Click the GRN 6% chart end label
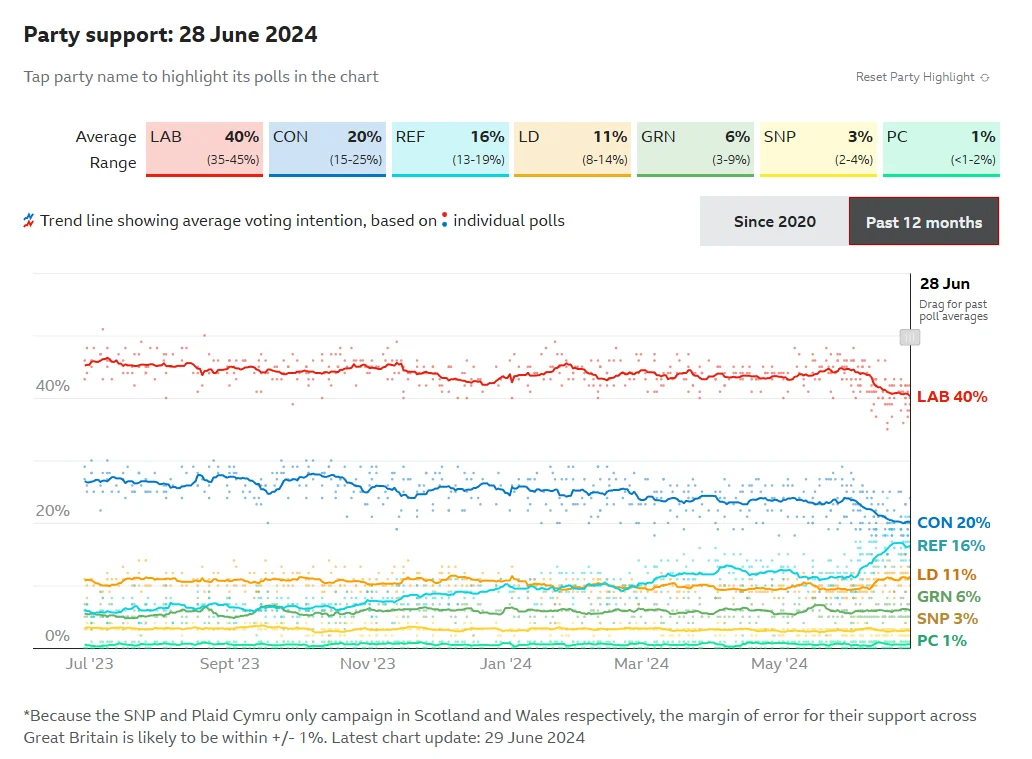The height and width of the screenshot is (759, 1032). coord(949,596)
